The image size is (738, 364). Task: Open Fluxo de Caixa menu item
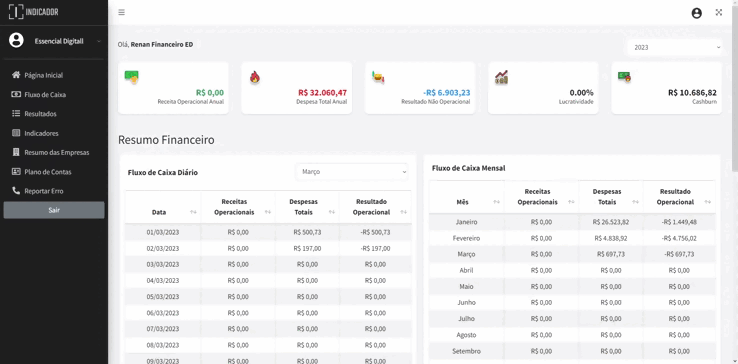coord(45,95)
